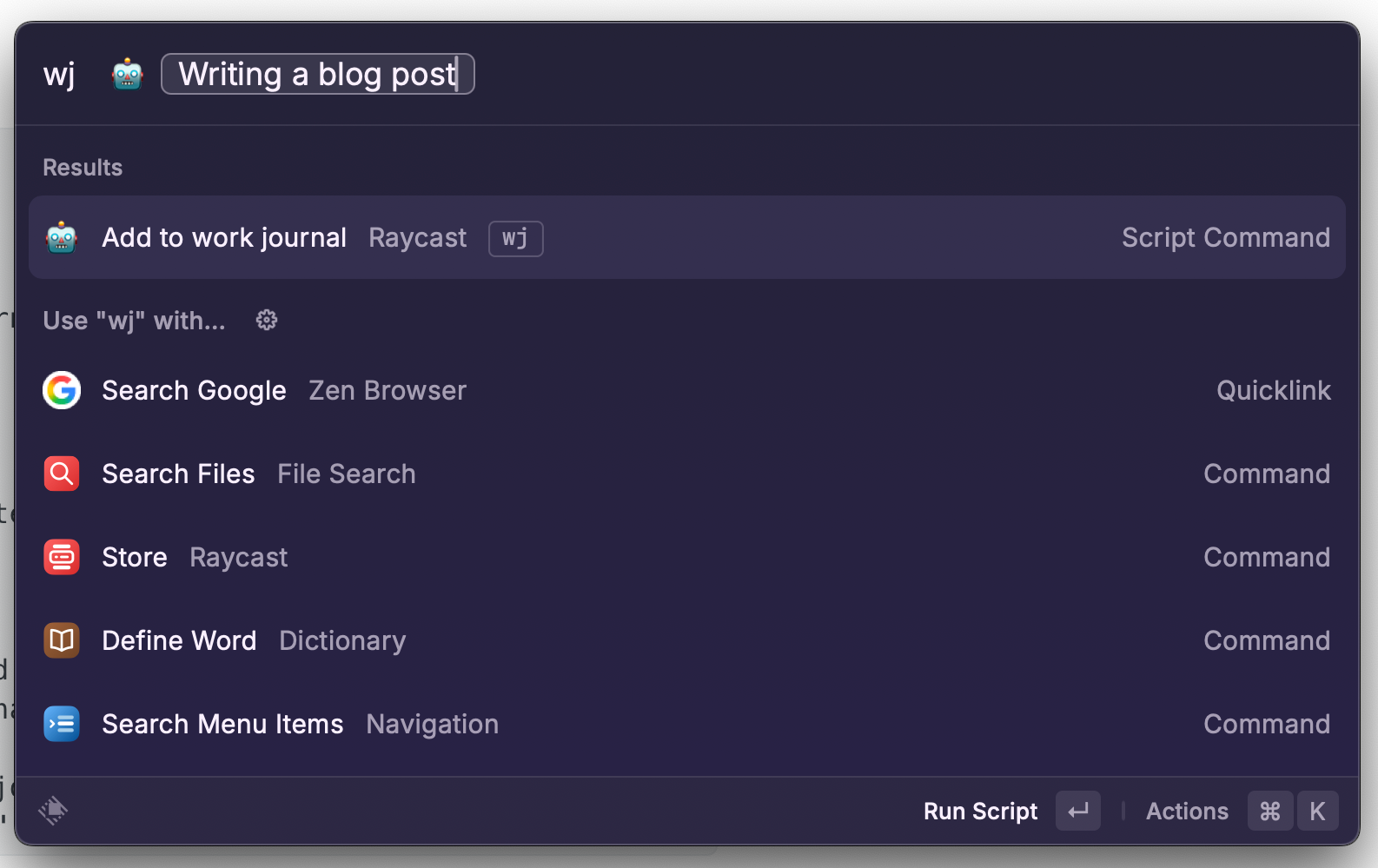Select the Define Word command

[x=687, y=640]
